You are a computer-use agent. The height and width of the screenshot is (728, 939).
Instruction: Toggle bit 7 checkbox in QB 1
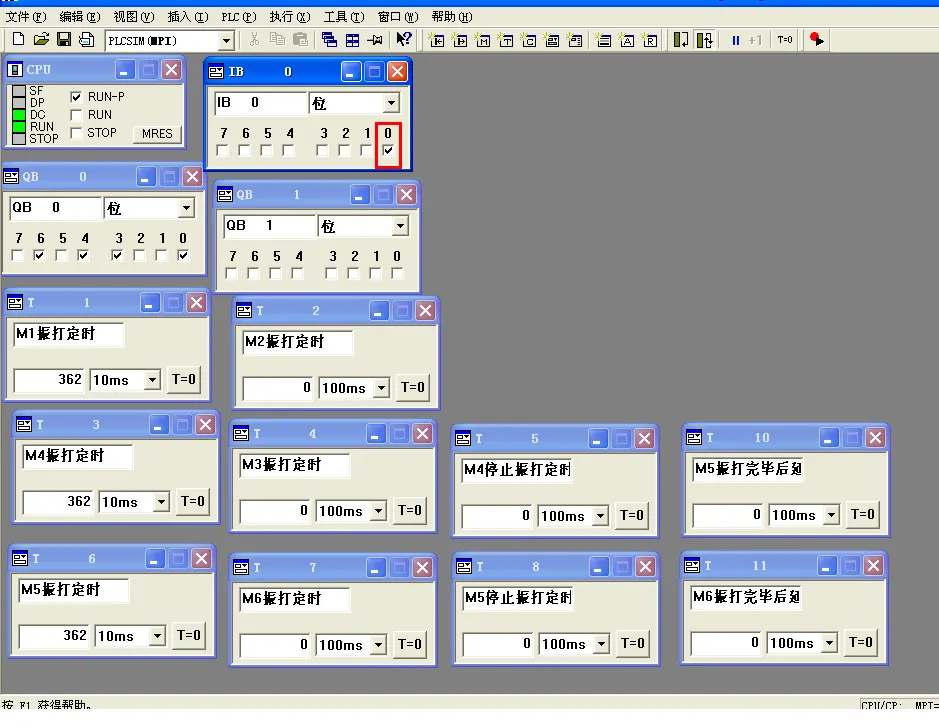click(232, 274)
